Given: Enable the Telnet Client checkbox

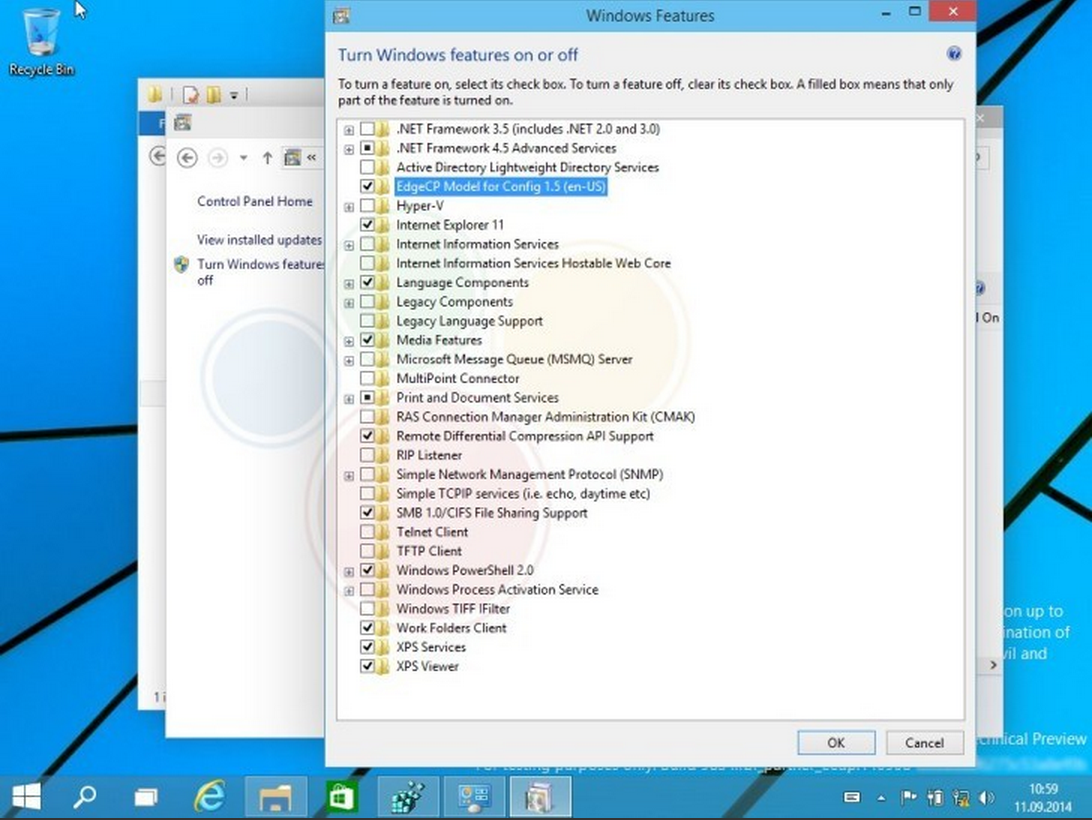Looking at the screenshot, I should pyautogui.click(x=367, y=532).
